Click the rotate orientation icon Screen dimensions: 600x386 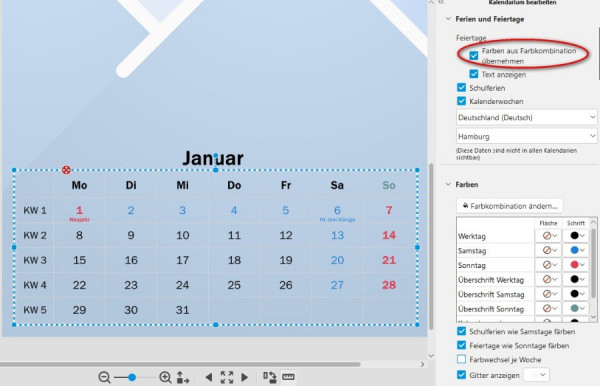click(x=270, y=377)
